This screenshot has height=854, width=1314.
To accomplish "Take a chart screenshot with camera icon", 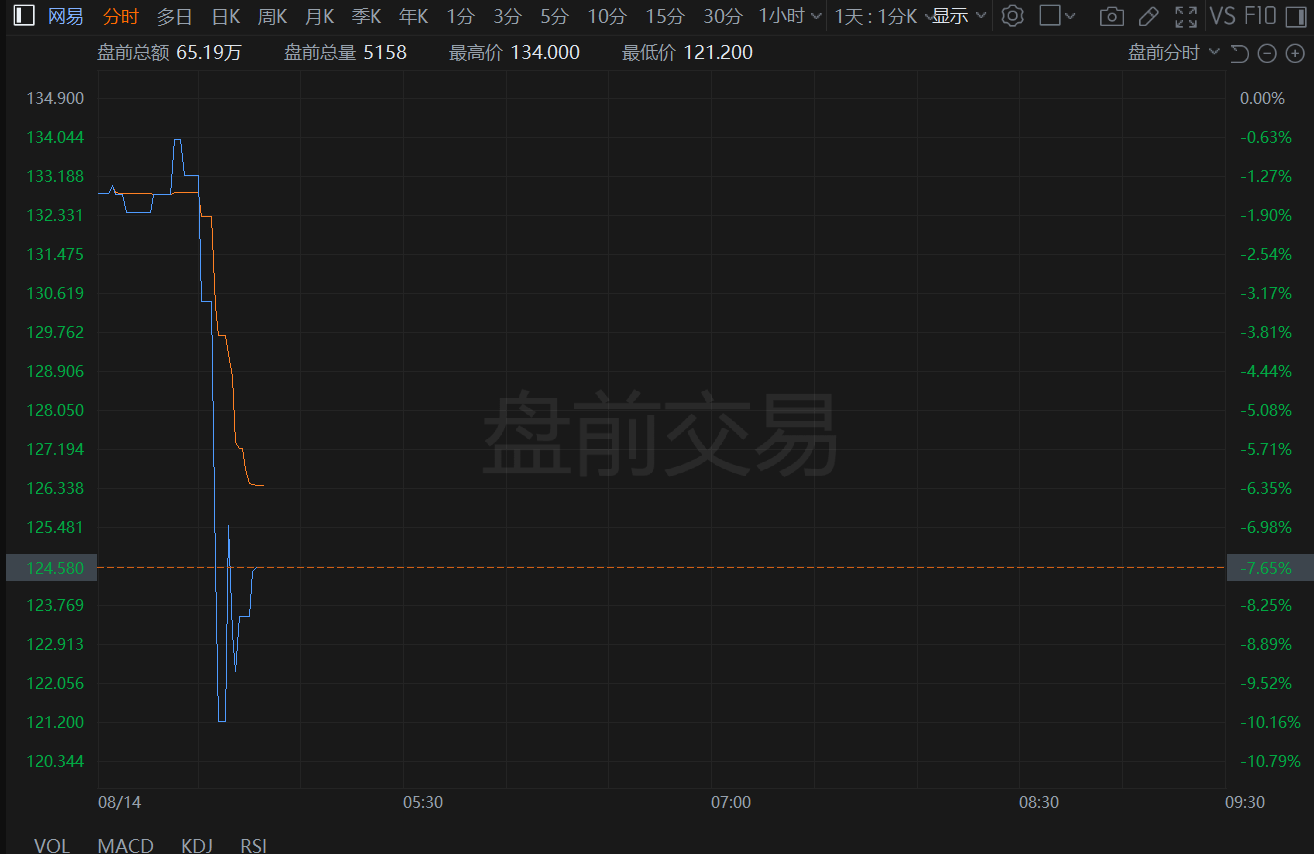I will click(1110, 16).
